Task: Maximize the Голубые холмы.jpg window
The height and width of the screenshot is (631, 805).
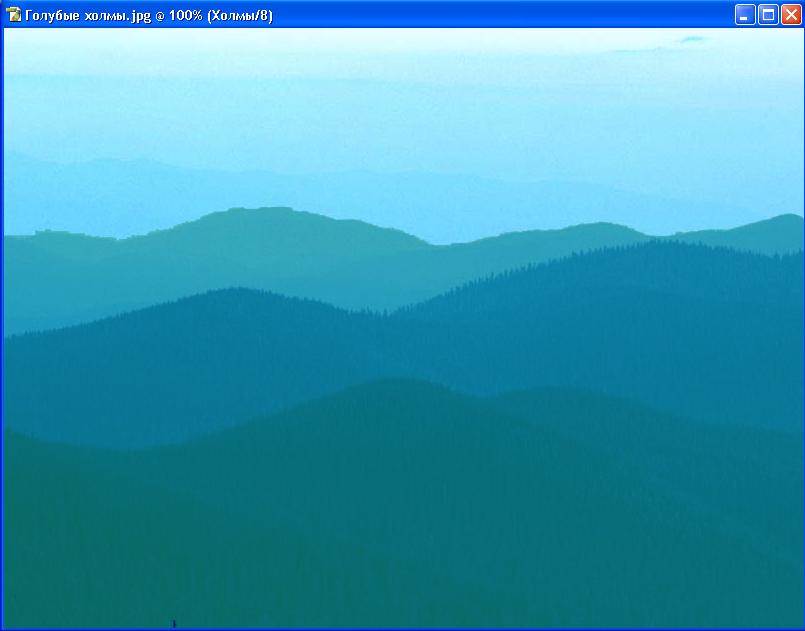Action: click(769, 15)
